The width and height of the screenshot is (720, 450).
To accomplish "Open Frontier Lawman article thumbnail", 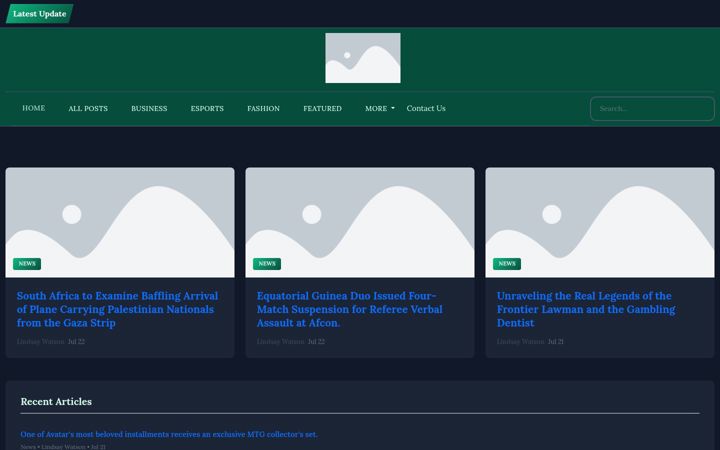I will pos(600,222).
